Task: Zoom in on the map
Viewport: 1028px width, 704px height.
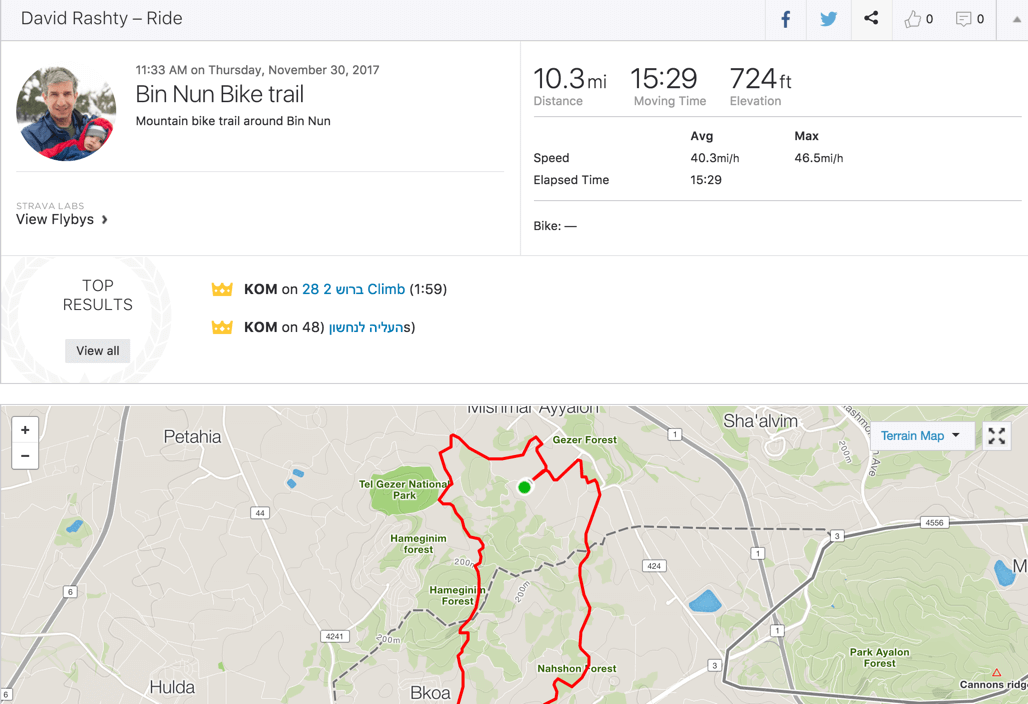Action: pyautogui.click(x=25, y=430)
